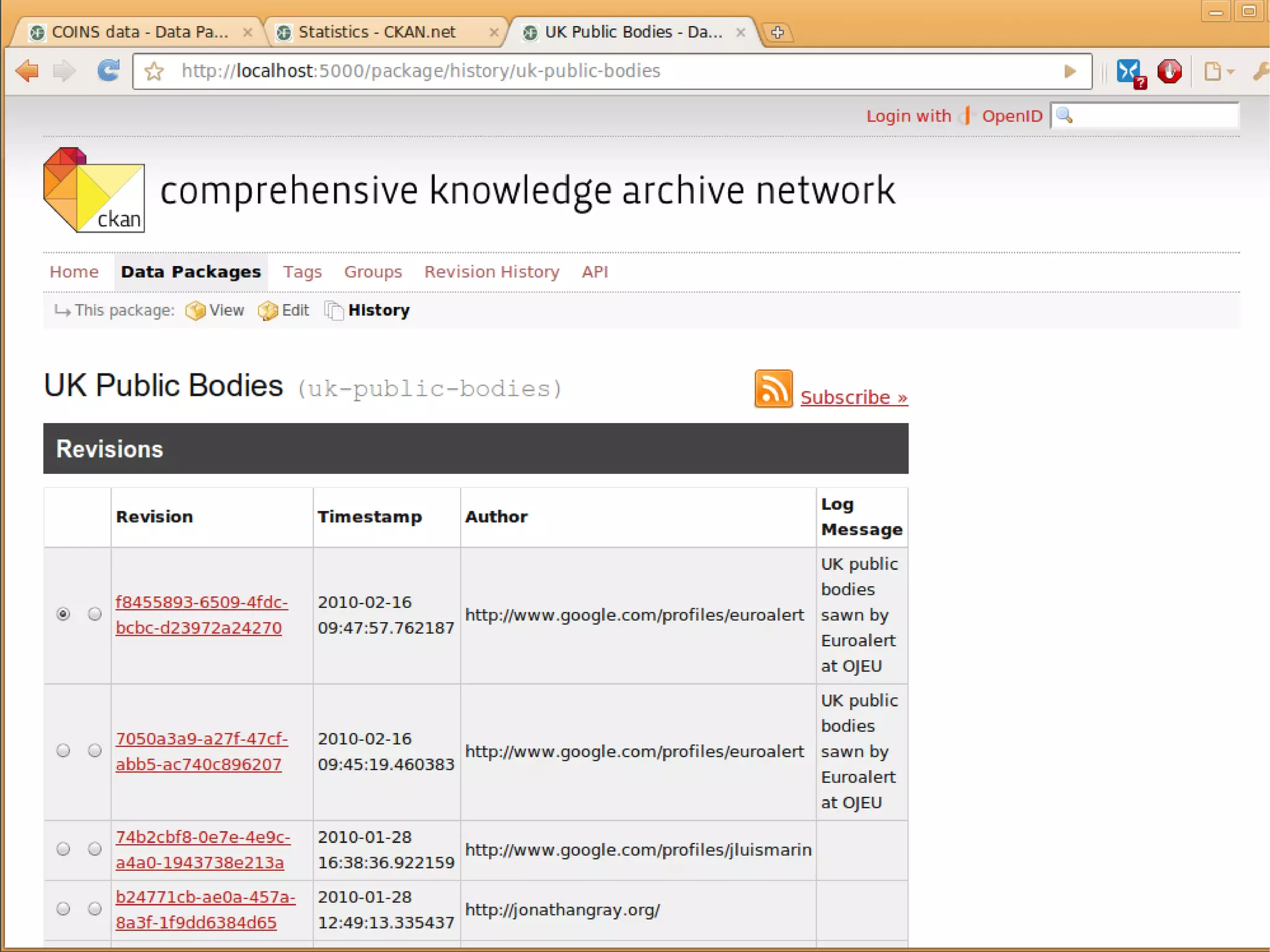This screenshot has width=1270, height=952.
Task: Select first radio for revision 7050a3a9
Action: pyautogui.click(x=63, y=750)
